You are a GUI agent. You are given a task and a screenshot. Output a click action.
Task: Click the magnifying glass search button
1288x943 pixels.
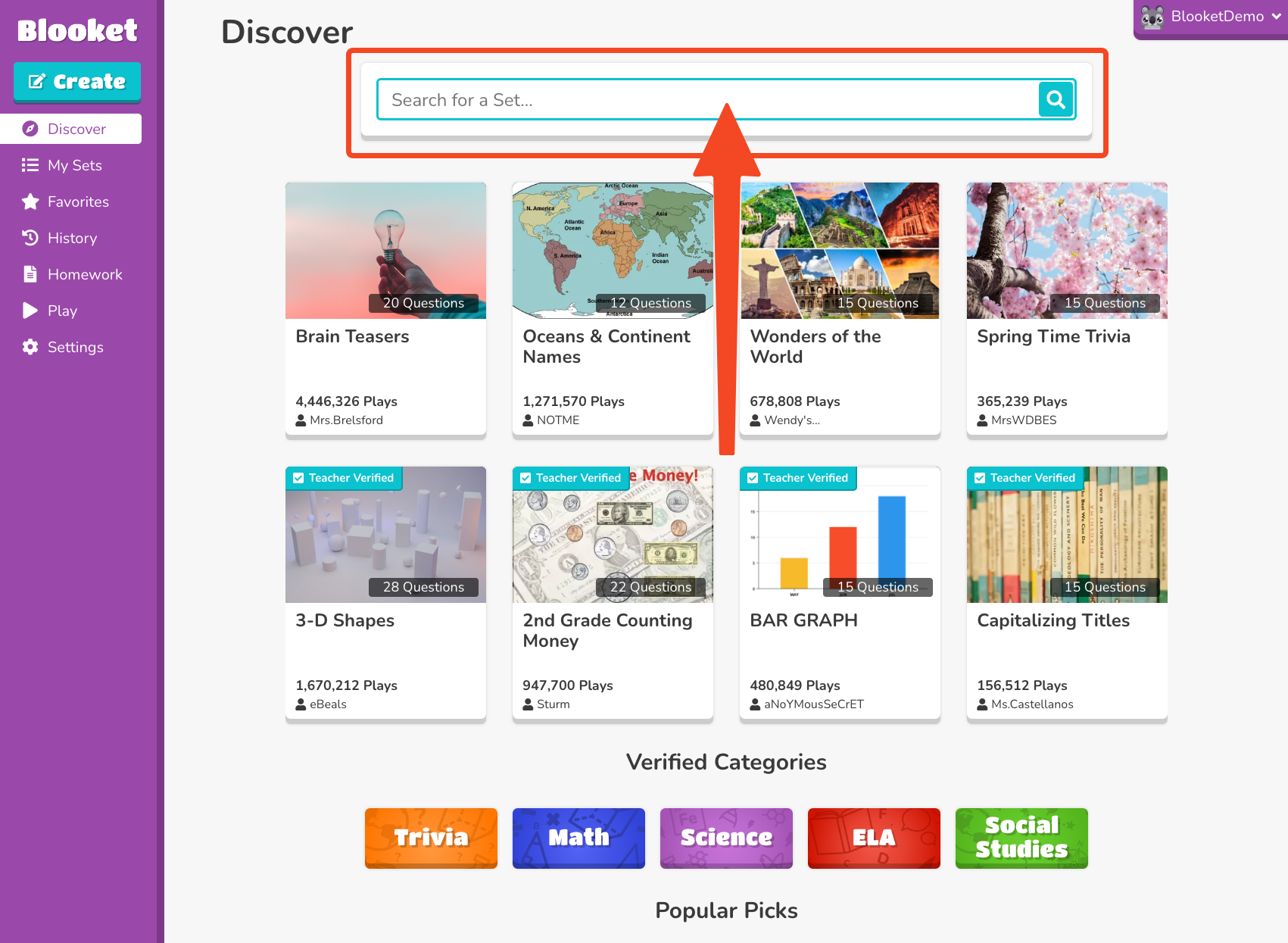pos(1056,99)
